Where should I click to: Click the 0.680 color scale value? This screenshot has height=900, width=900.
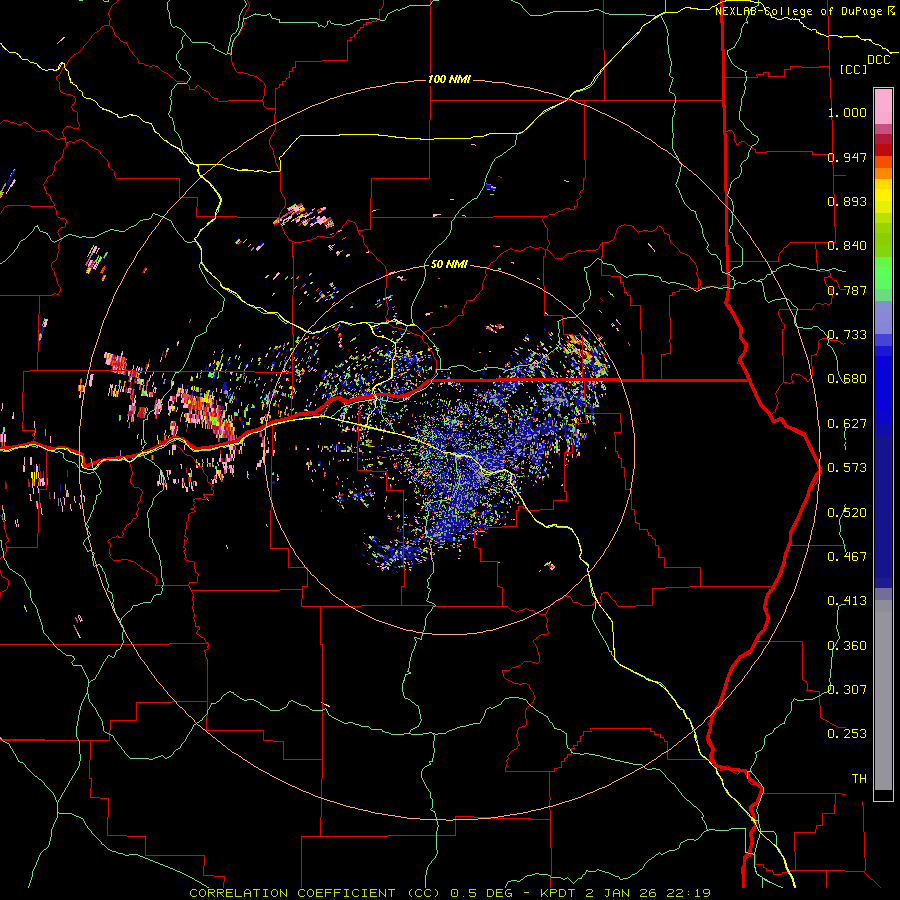pos(847,379)
